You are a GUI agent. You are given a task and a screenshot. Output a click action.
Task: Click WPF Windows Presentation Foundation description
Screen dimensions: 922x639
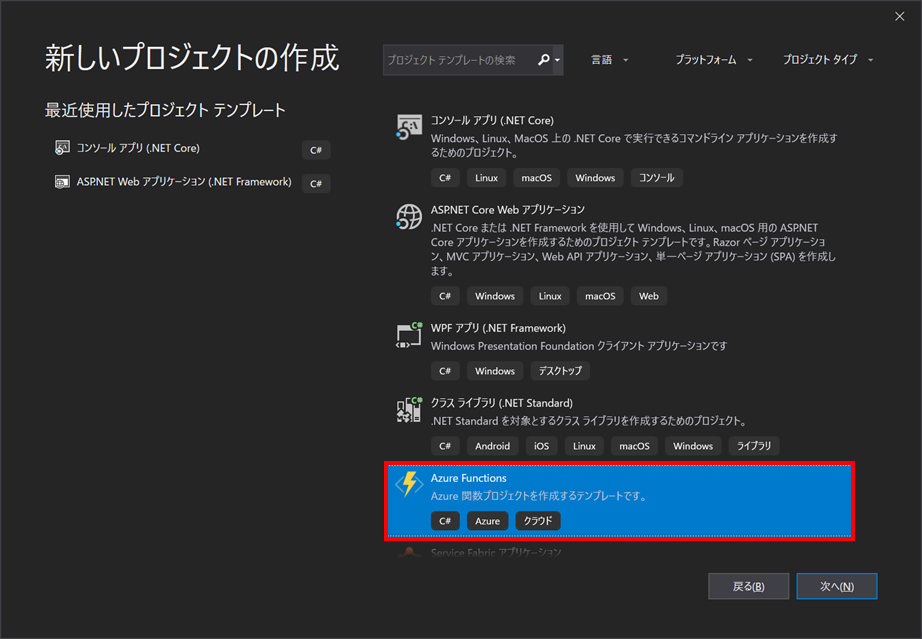tap(579, 346)
